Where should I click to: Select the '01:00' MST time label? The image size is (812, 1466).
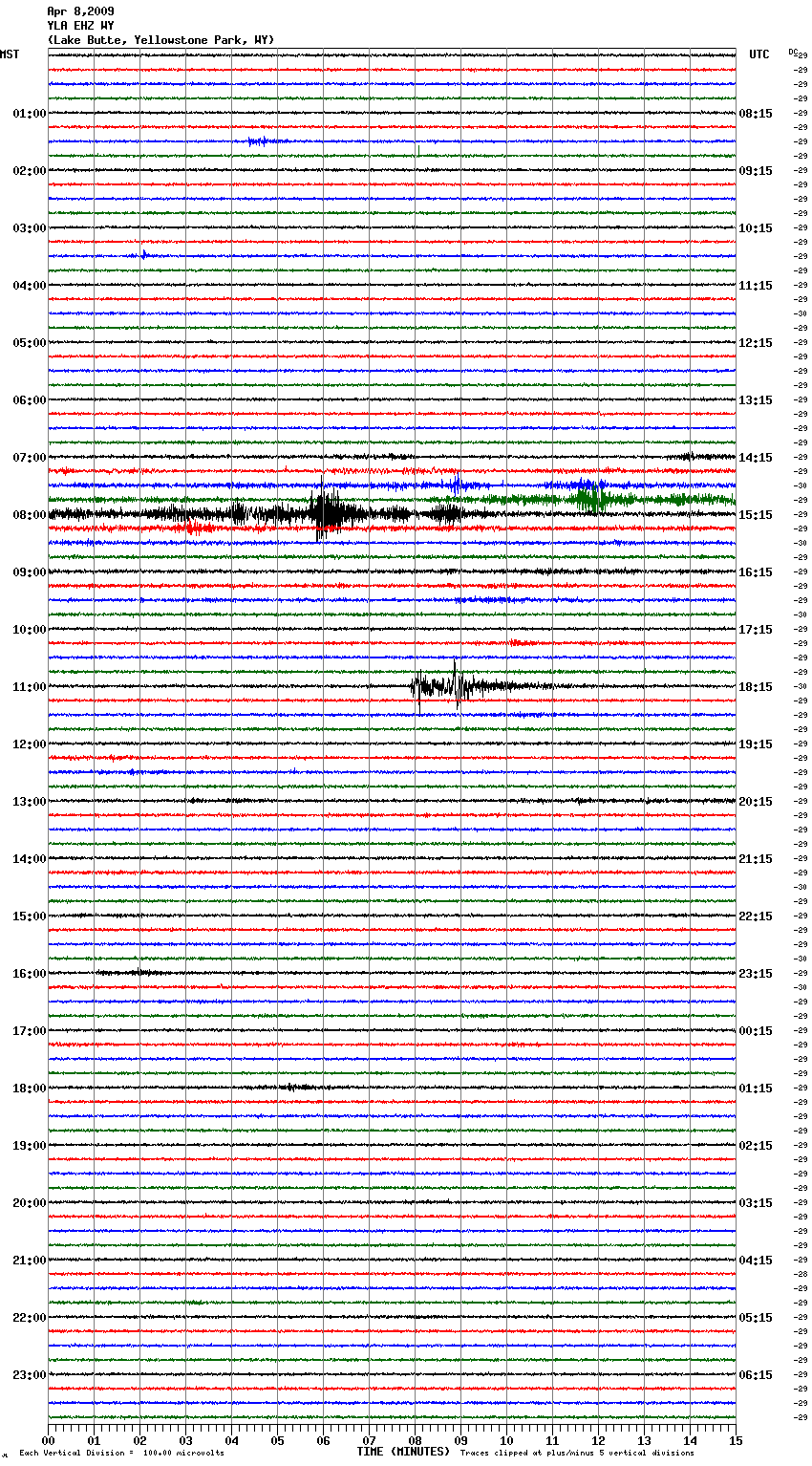pos(30,114)
